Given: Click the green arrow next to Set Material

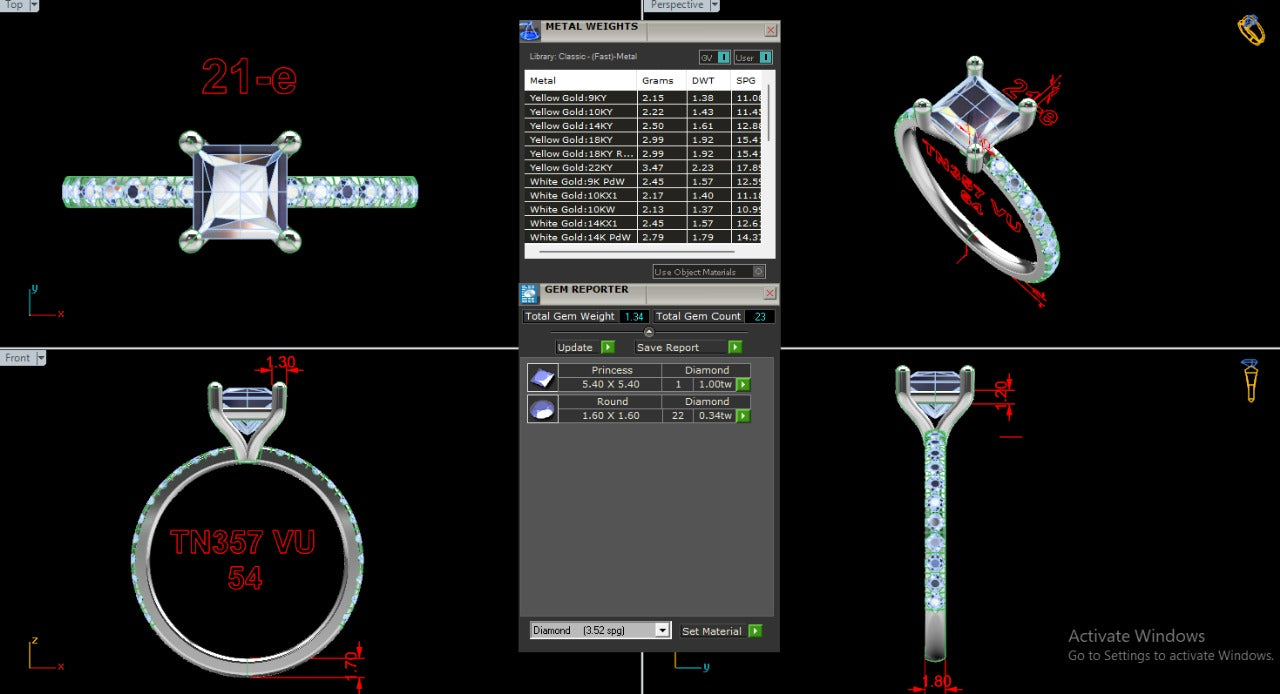Looking at the screenshot, I should [755, 631].
